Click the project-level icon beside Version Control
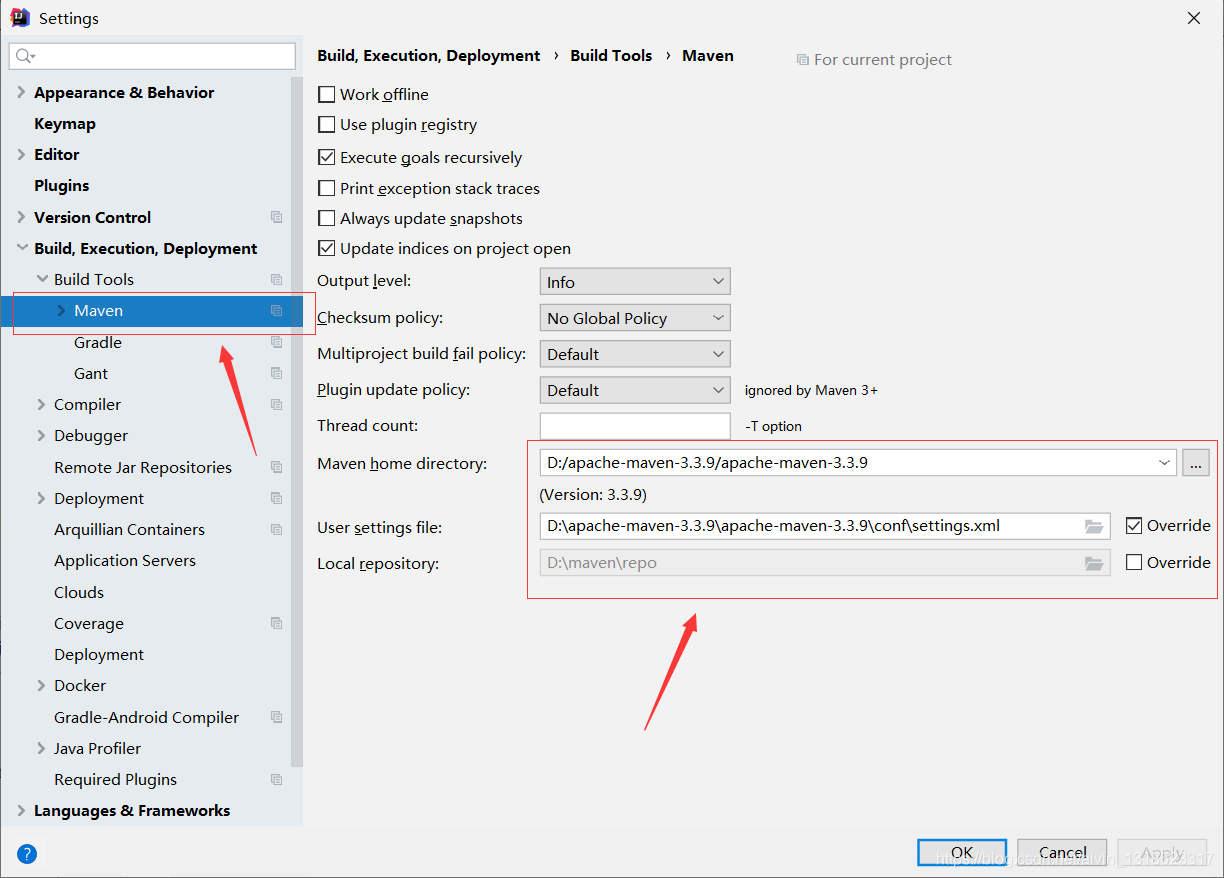The height and width of the screenshot is (878, 1224). point(277,217)
